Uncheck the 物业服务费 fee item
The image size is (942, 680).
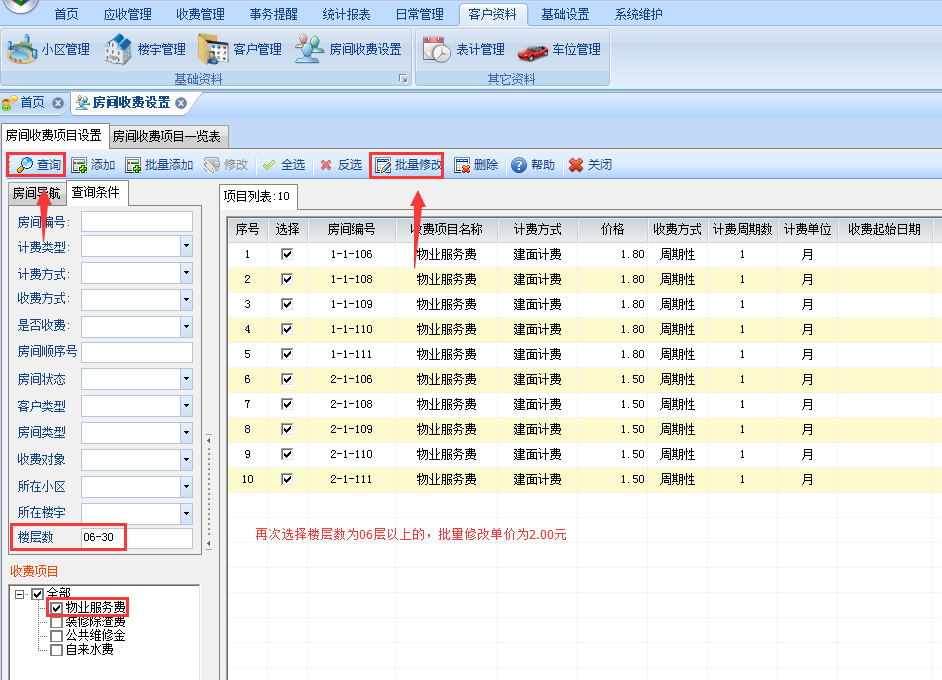click(56, 609)
